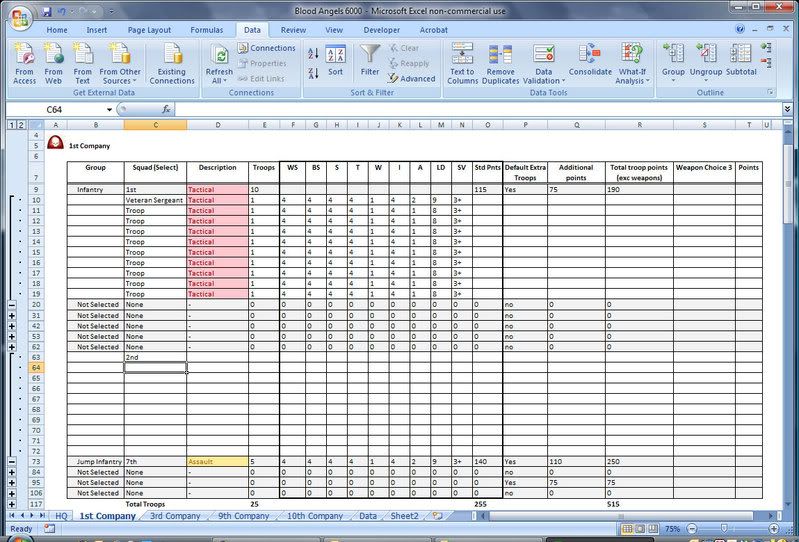799x542 pixels.
Task: Select the Select All corner
Action: [36, 125]
